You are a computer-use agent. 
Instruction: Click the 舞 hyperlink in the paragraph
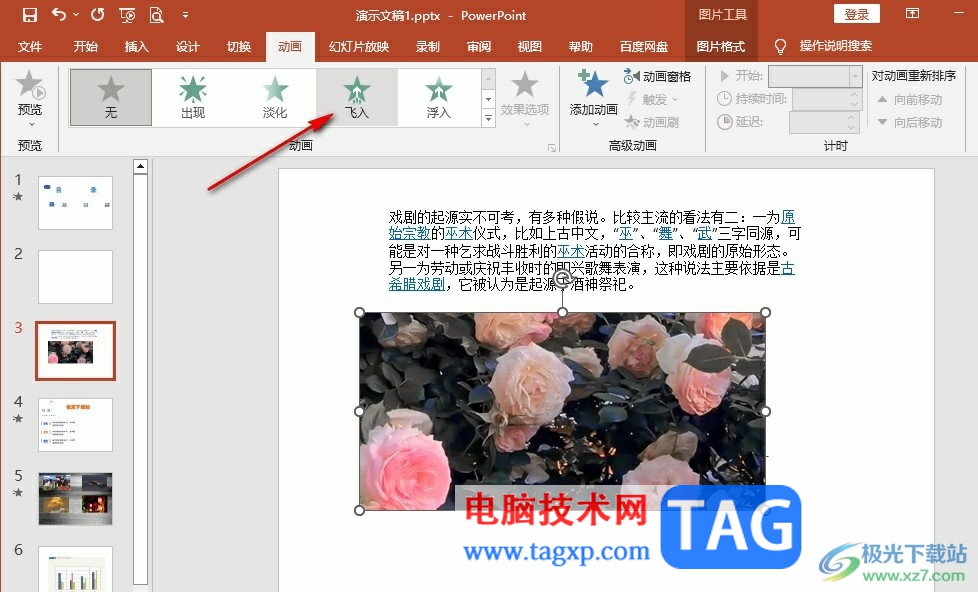pyautogui.click(x=666, y=234)
